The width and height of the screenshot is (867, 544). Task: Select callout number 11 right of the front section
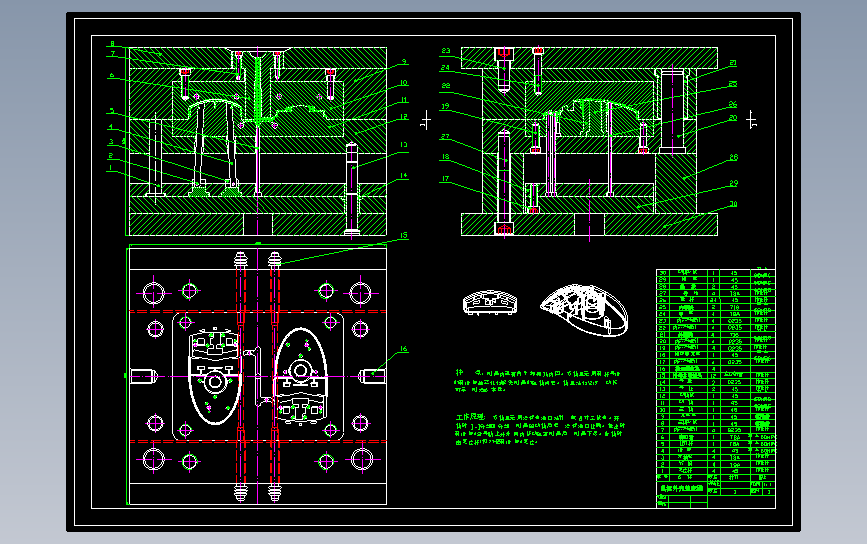point(404,100)
